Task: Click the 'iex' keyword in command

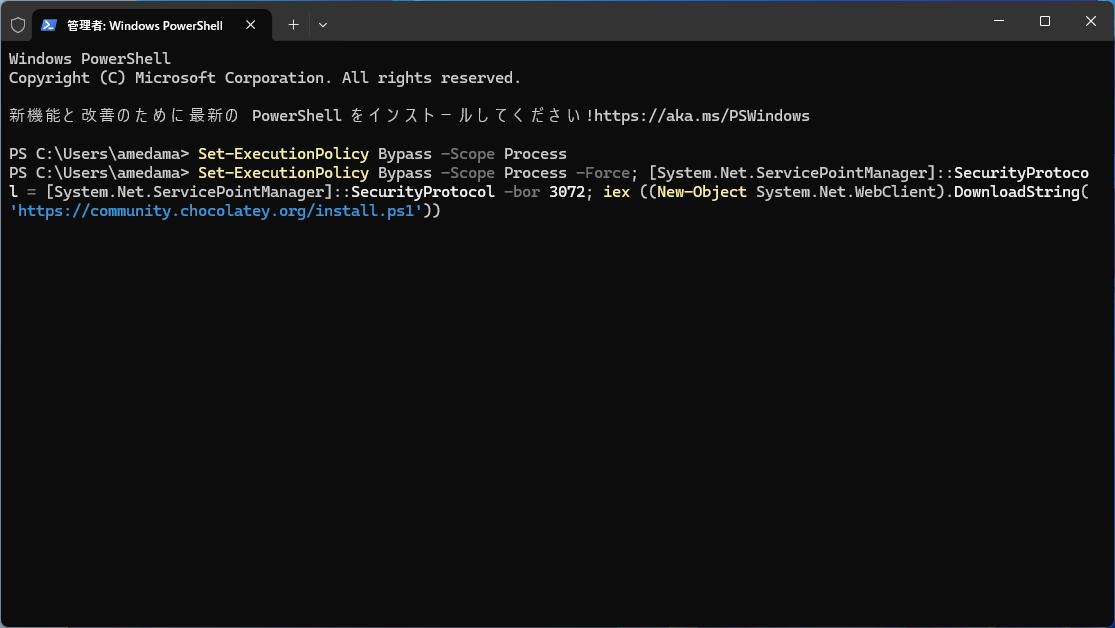Action: pos(617,192)
